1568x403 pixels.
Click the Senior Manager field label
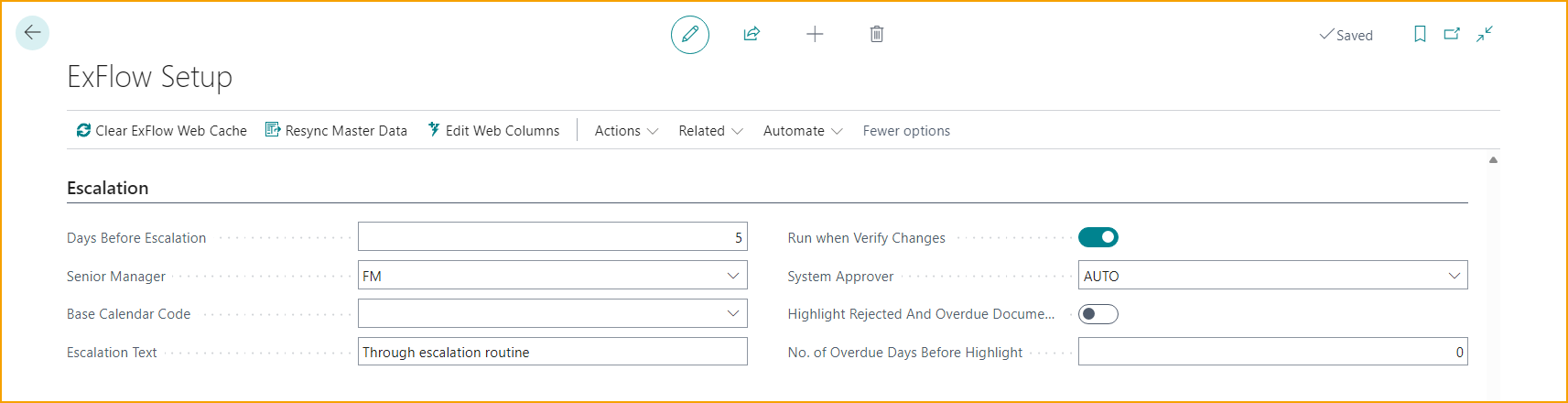pyautogui.click(x=116, y=277)
